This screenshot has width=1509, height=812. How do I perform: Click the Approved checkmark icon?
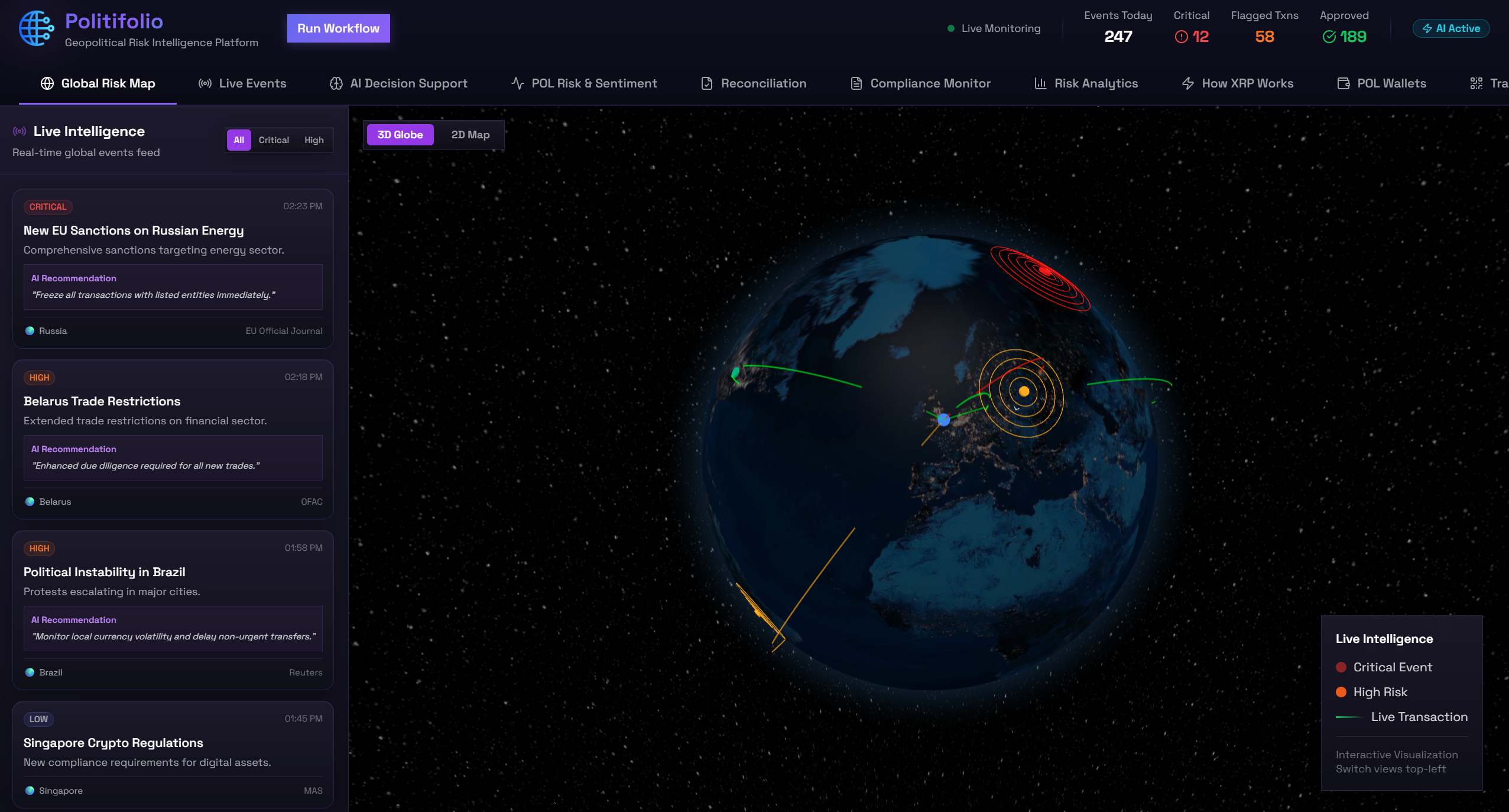[1329, 37]
